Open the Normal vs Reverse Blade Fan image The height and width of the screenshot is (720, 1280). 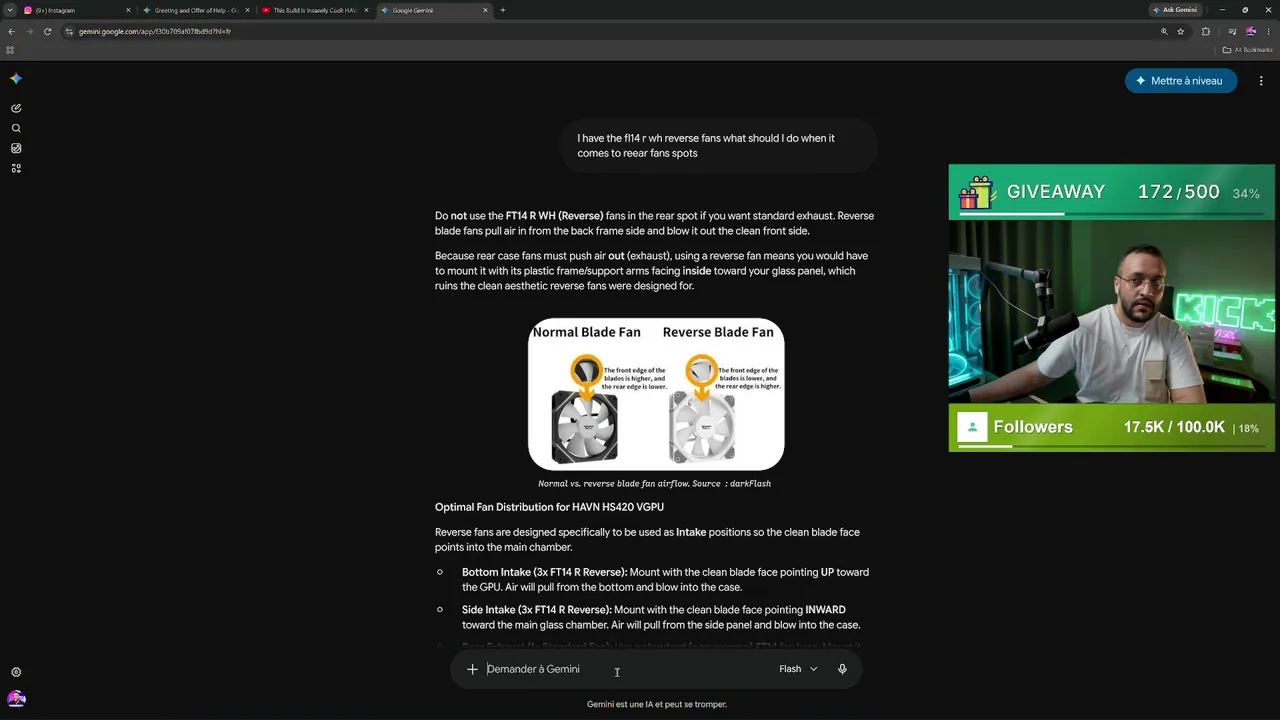tap(656, 394)
